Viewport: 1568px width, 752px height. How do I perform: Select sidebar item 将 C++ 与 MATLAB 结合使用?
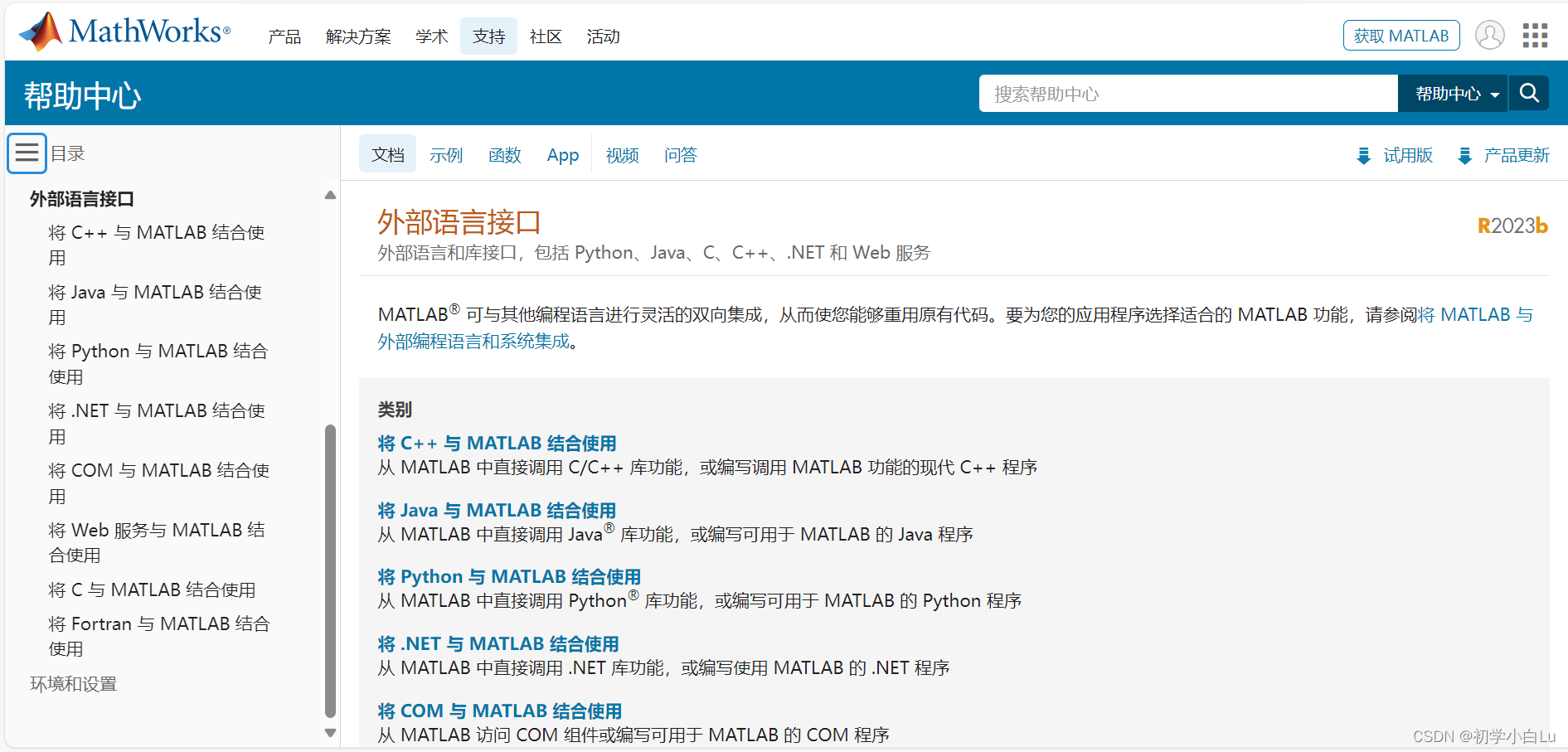click(157, 245)
